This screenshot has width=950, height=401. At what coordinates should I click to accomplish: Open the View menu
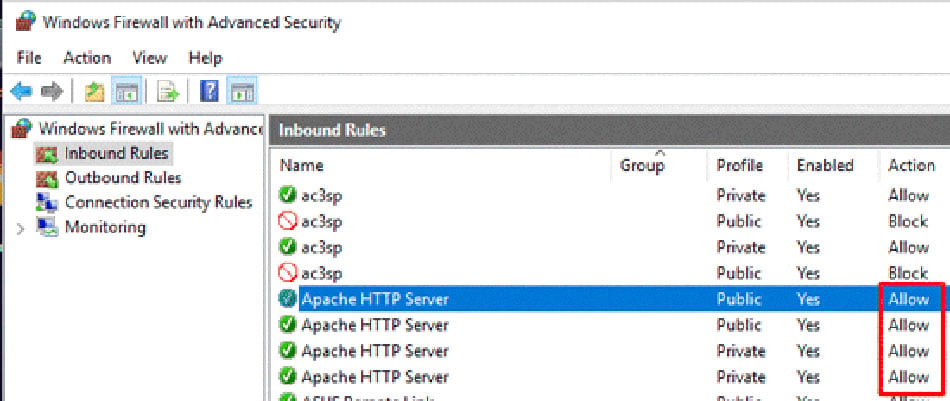pos(150,58)
